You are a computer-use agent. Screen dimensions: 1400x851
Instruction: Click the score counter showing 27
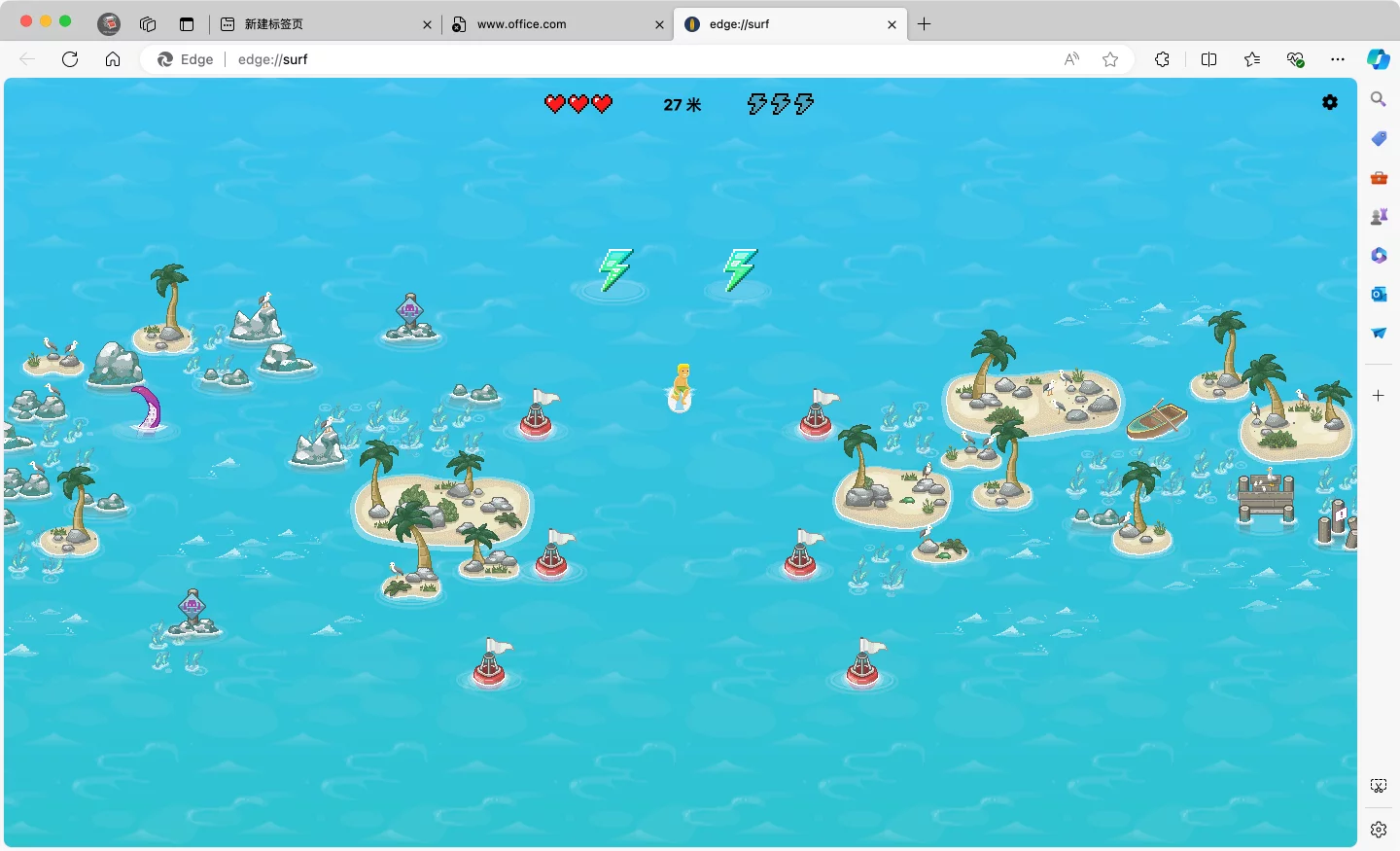pyautogui.click(x=682, y=104)
